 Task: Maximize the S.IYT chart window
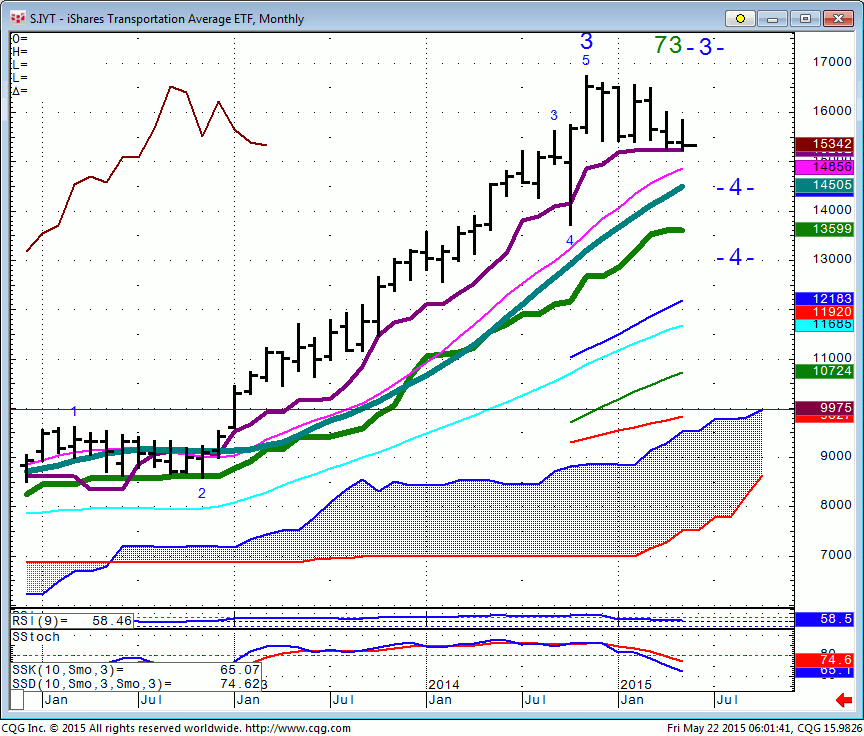(x=805, y=19)
